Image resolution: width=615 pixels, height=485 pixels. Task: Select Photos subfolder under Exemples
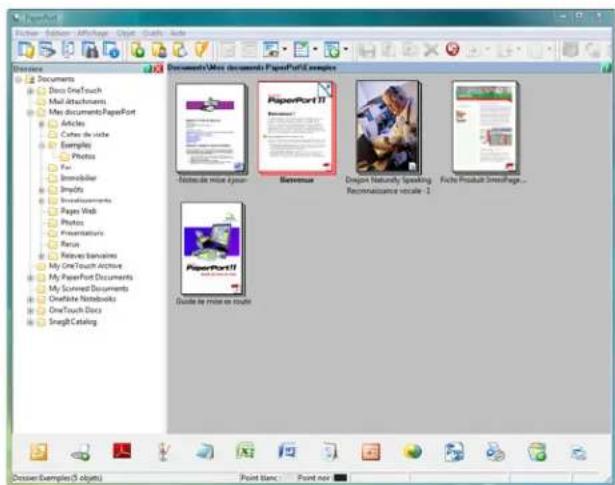tap(83, 156)
